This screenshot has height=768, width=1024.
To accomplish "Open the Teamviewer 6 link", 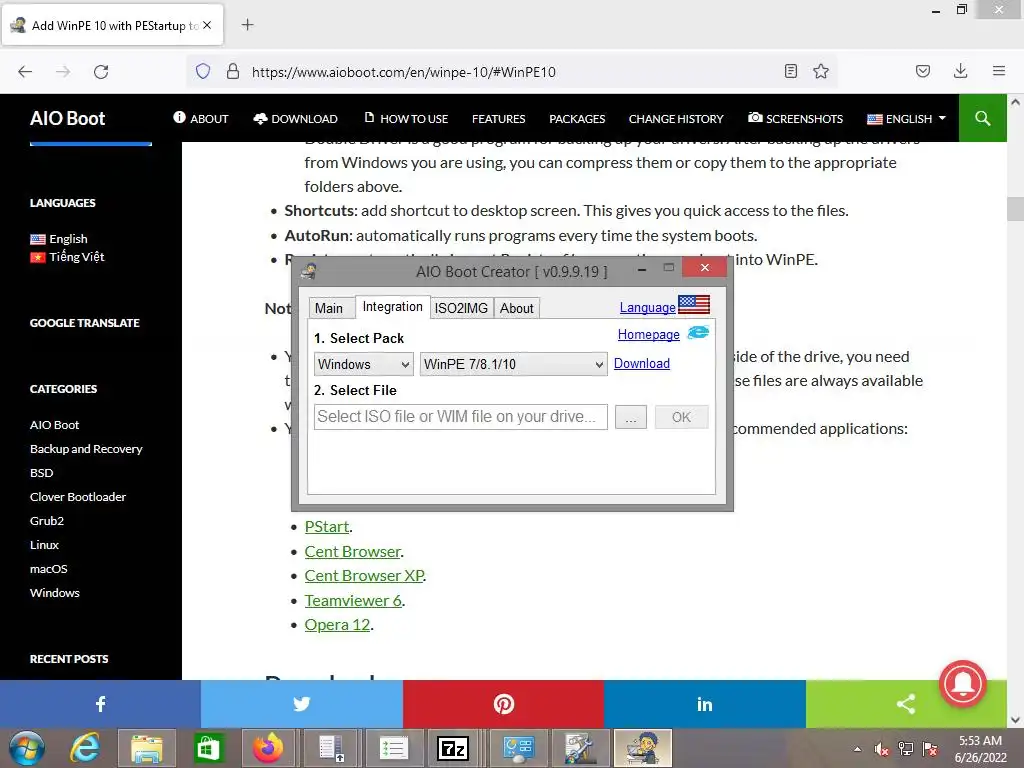I will pos(353,600).
